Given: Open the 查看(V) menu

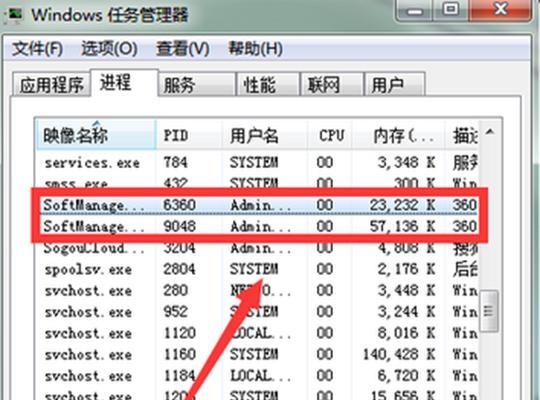Looking at the screenshot, I should 183,49.
